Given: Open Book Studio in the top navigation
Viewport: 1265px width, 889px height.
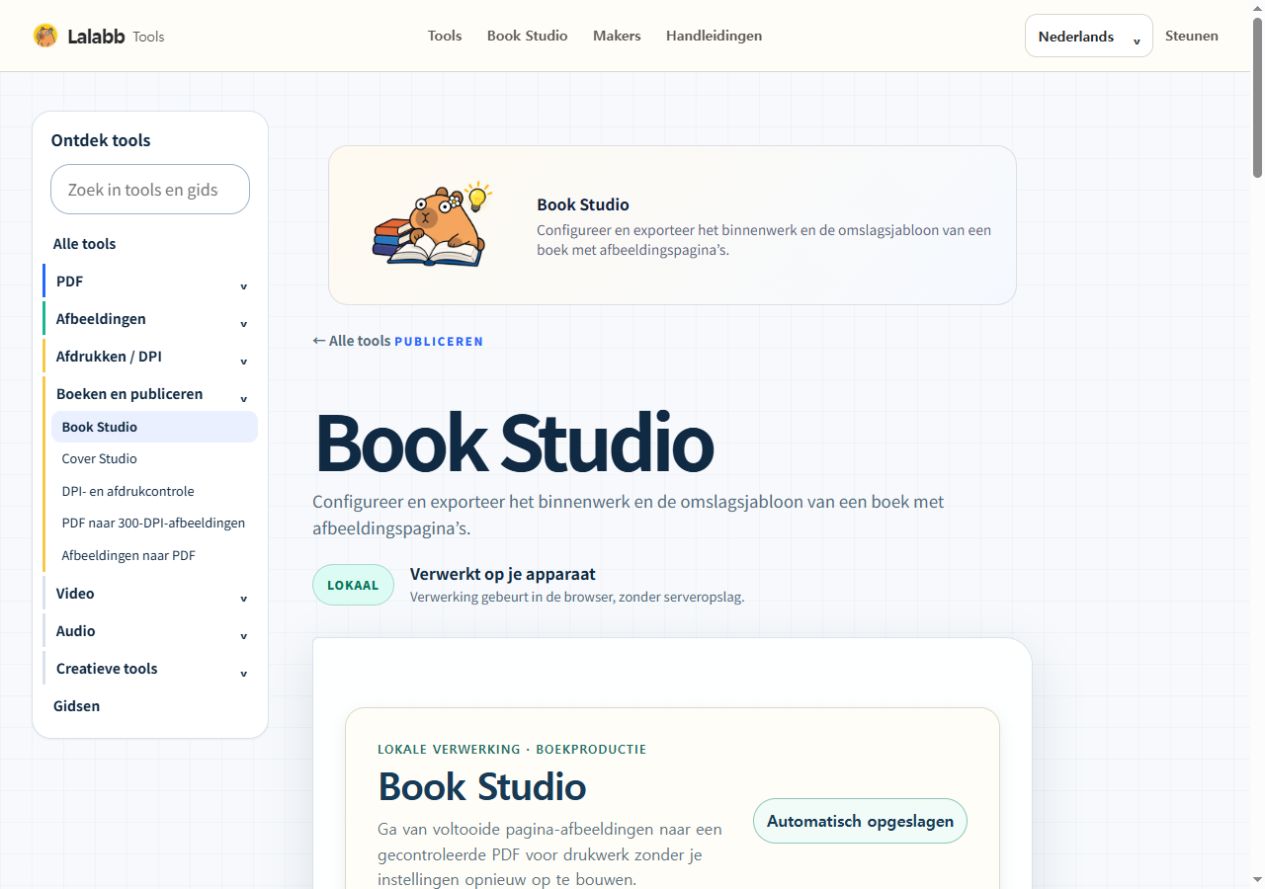Looking at the screenshot, I should (527, 36).
